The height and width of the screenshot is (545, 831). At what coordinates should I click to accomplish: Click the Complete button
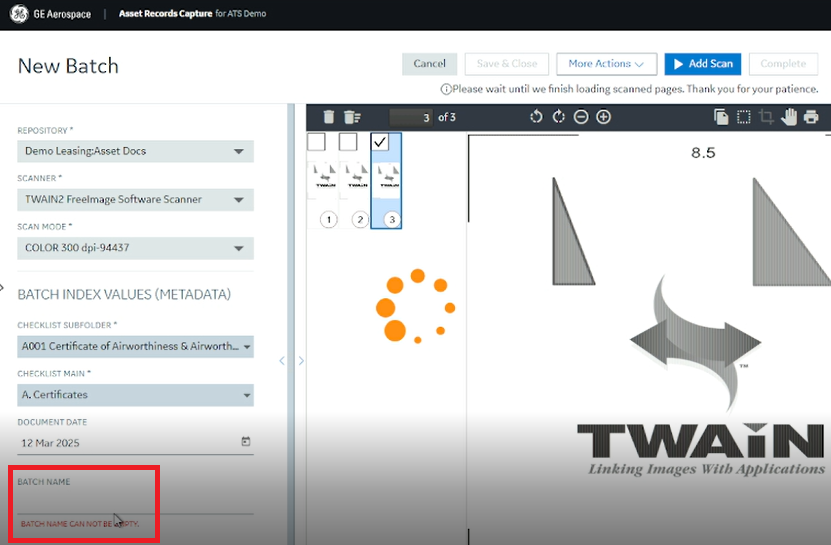tap(783, 64)
